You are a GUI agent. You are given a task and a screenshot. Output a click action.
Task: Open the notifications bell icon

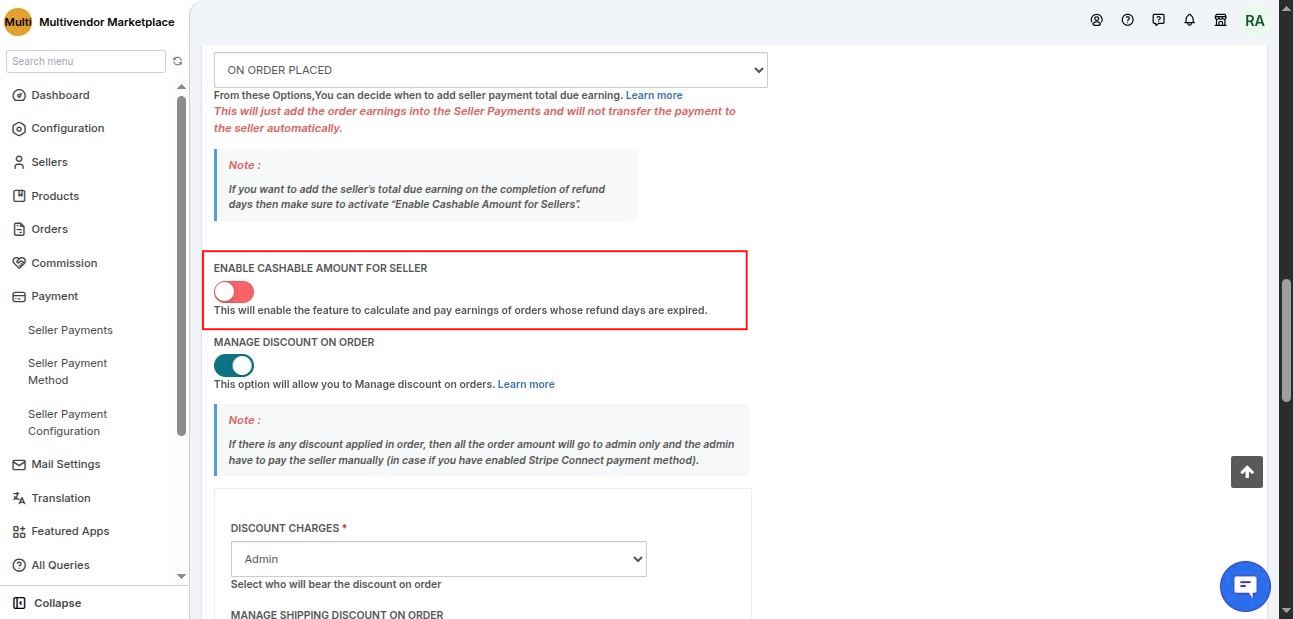coord(1189,20)
